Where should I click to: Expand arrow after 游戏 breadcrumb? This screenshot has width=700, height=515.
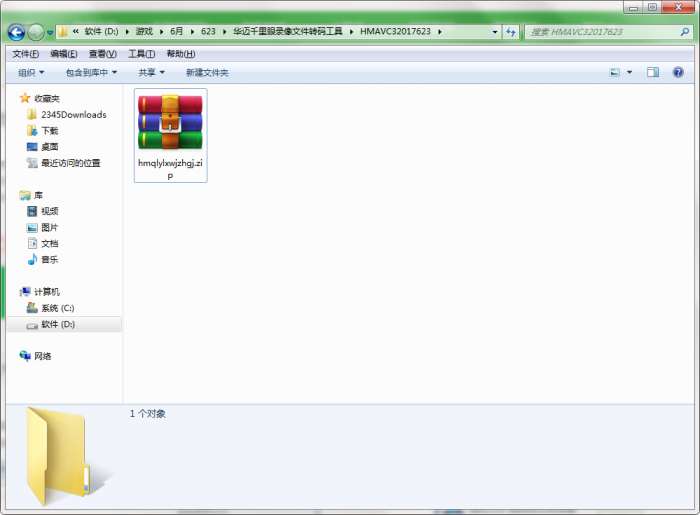[161, 32]
